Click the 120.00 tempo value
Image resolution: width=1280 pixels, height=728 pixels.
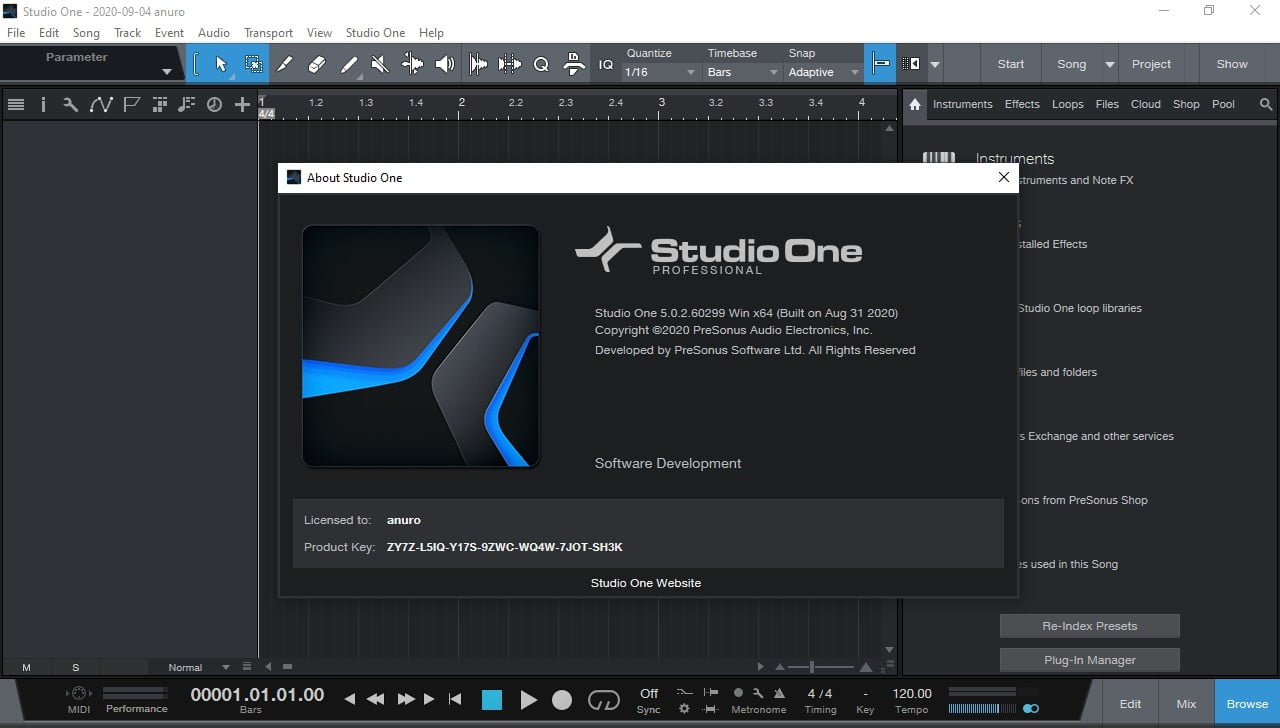pyautogui.click(x=911, y=693)
